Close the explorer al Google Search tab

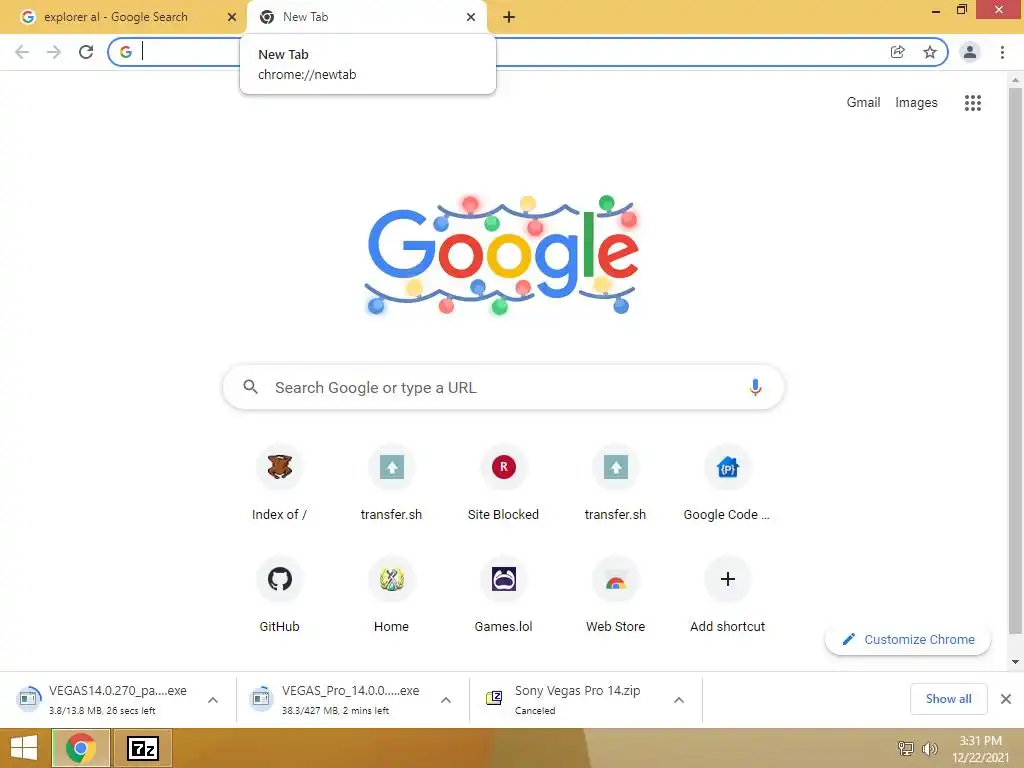coord(232,17)
